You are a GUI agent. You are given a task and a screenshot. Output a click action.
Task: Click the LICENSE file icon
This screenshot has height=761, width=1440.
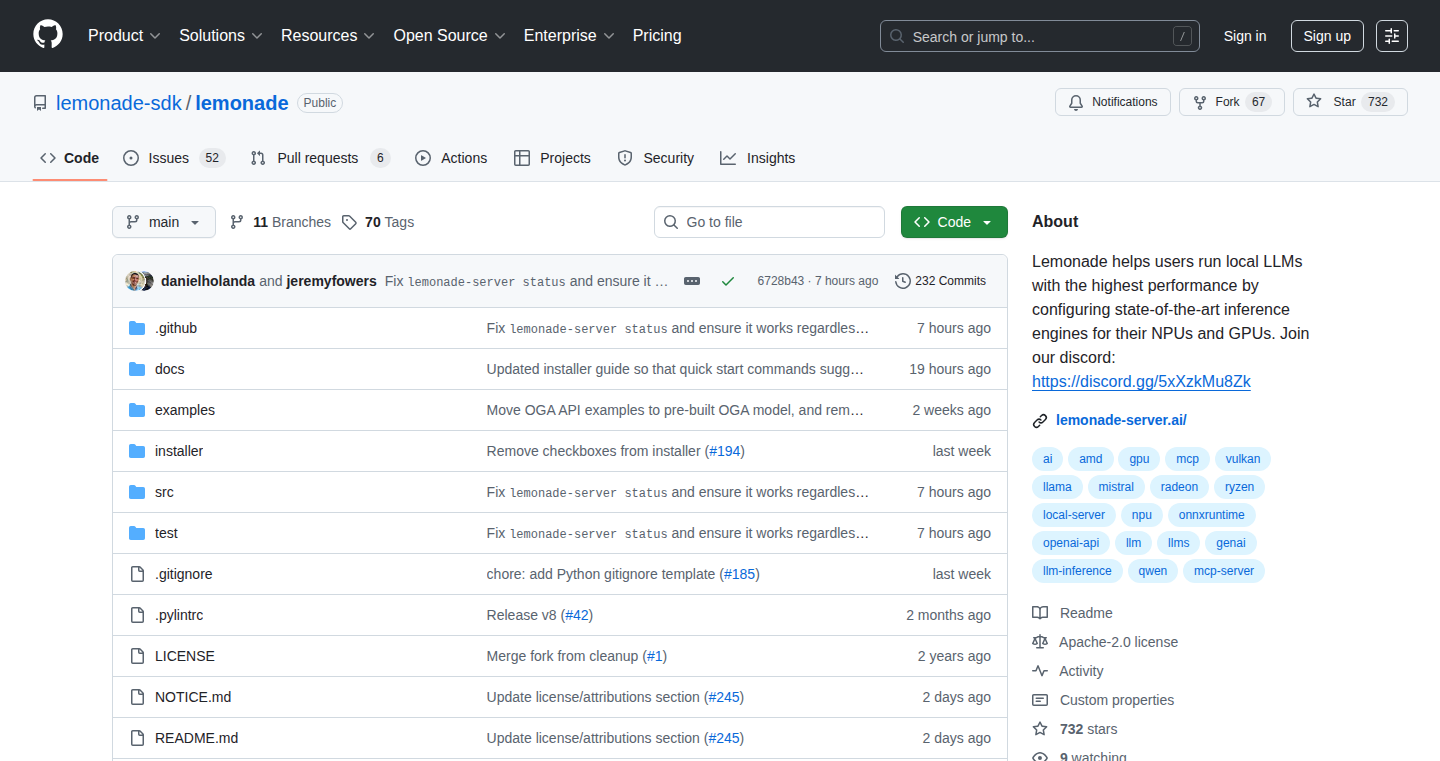[x=137, y=656]
